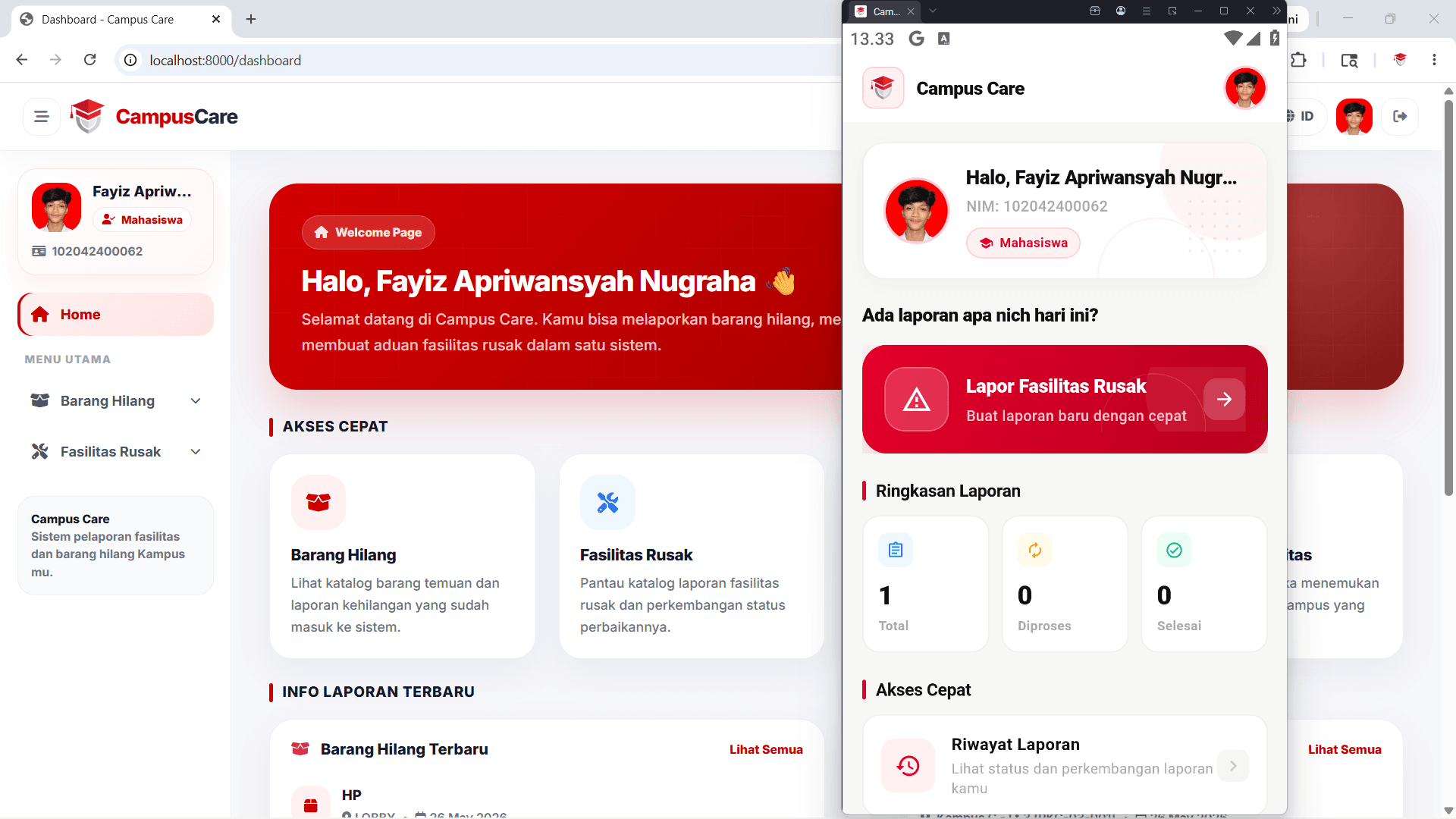1456x819 pixels.
Task: Click the Barang Hilang chevron arrow
Action: point(196,400)
